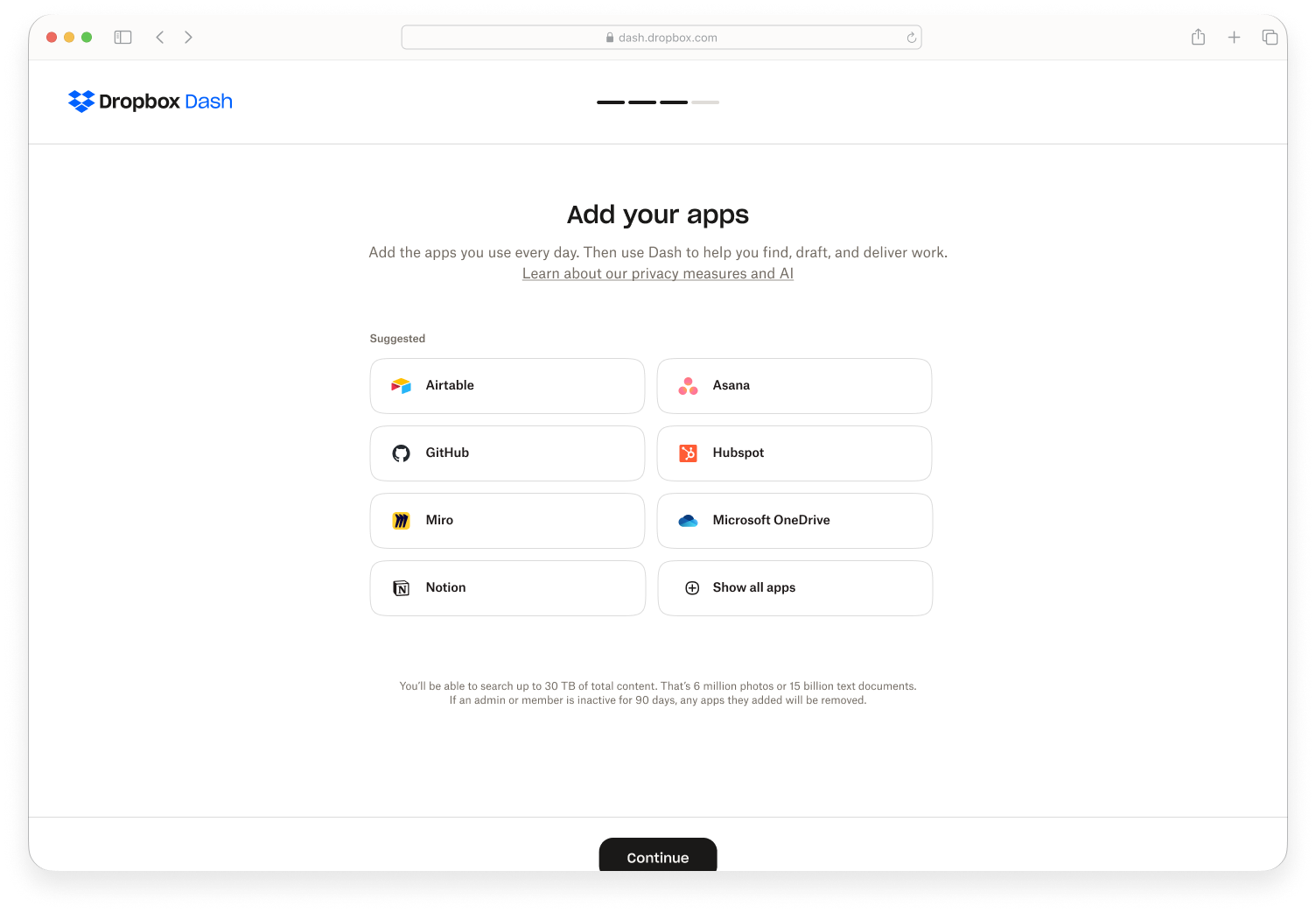This screenshot has height=913, width=1316.
Task: Open a new browser tab
Action: click(1234, 37)
